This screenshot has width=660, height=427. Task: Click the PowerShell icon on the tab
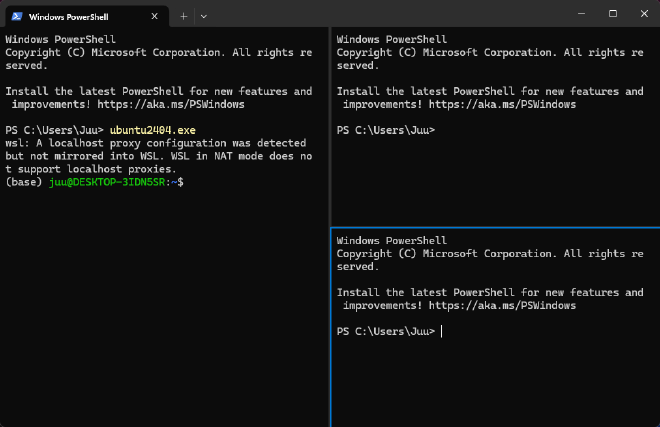17,16
